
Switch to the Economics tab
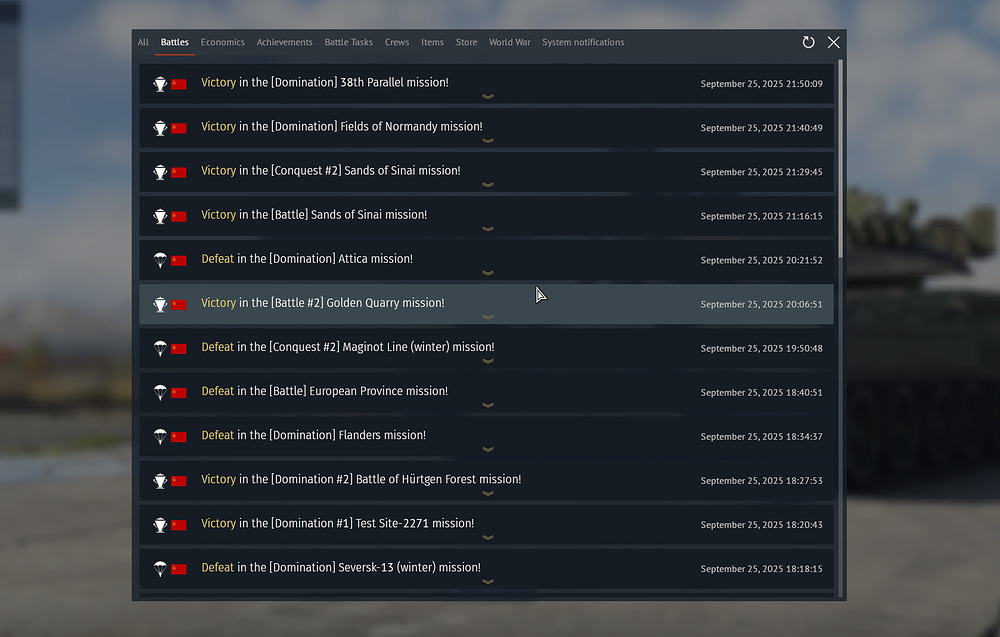coord(222,42)
